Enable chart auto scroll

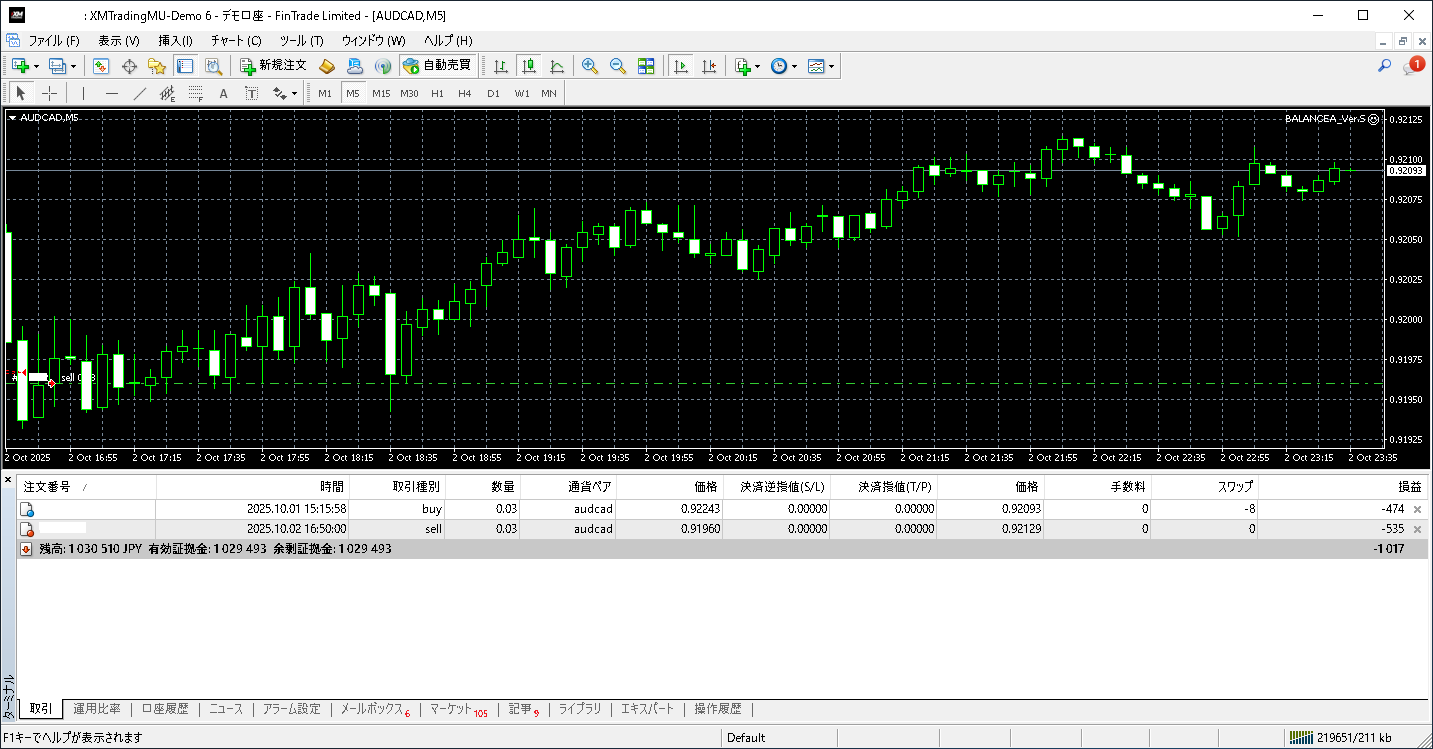point(681,66)
